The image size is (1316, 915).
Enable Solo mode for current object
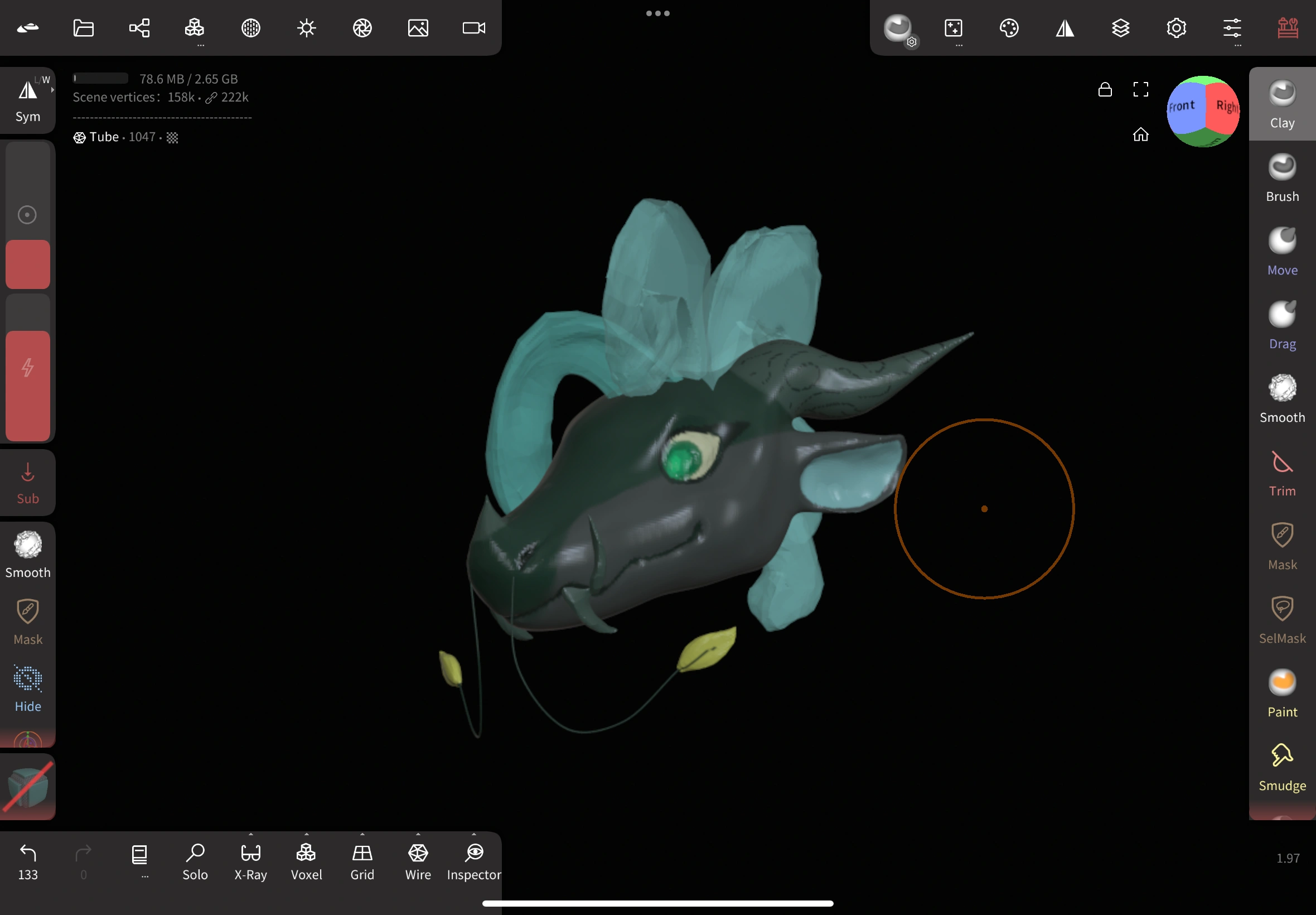(195, 860)
